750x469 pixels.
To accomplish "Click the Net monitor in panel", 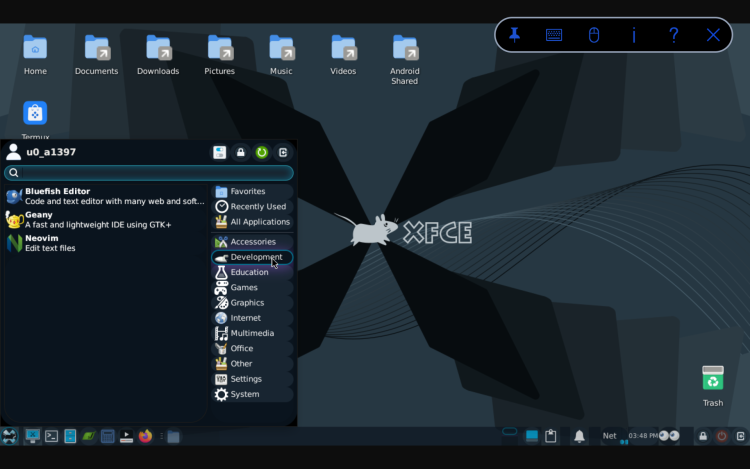I will 610,436.
